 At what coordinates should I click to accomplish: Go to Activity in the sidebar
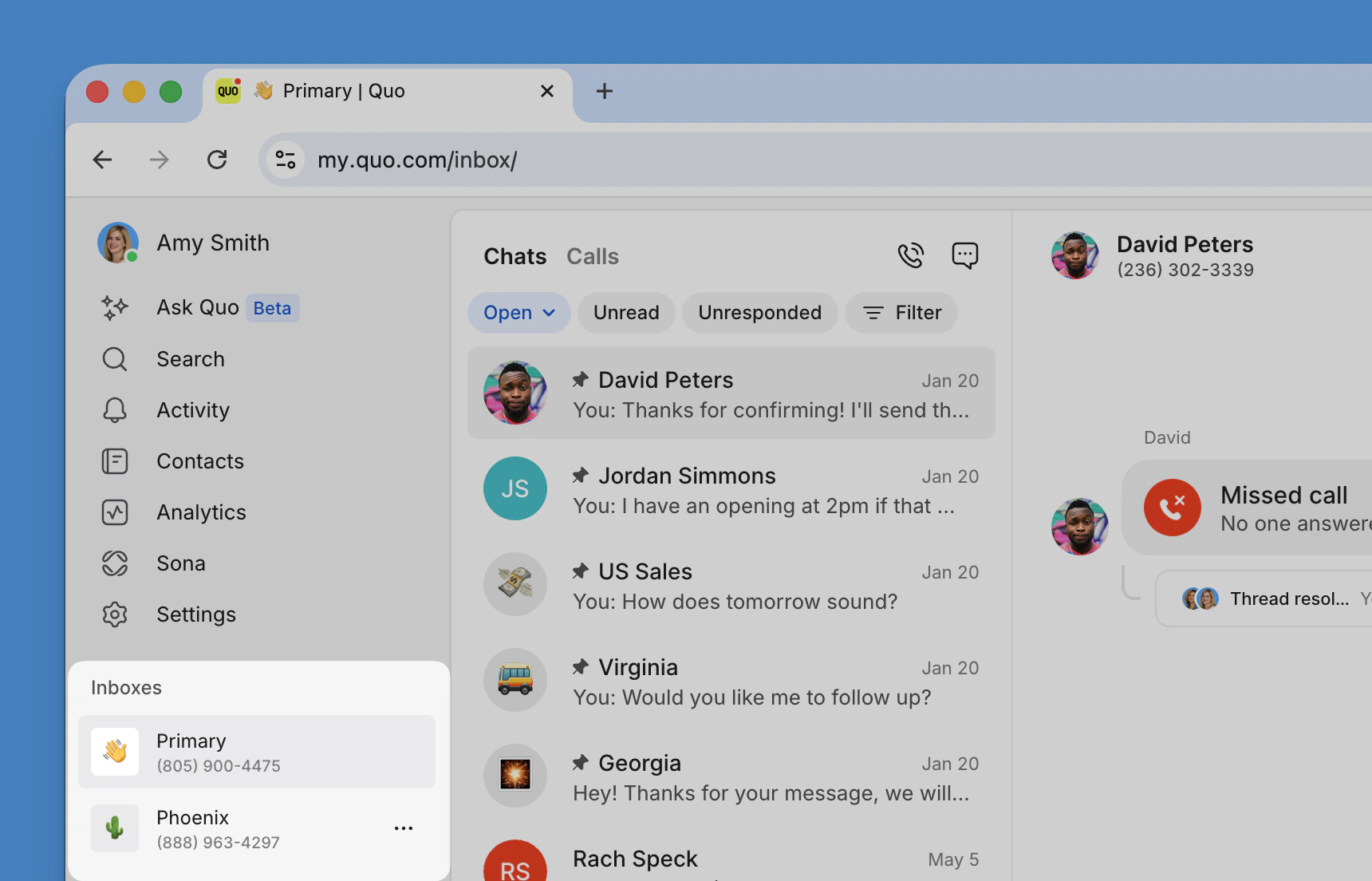[193, 410]
